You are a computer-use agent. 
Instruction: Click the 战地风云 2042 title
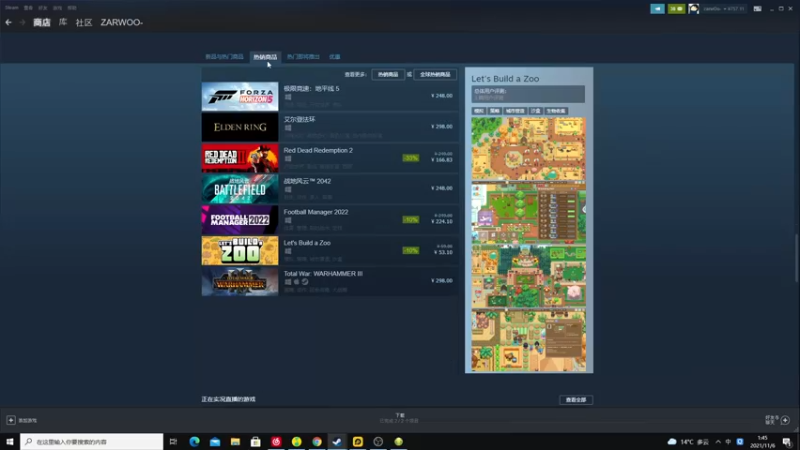(307, 181)
